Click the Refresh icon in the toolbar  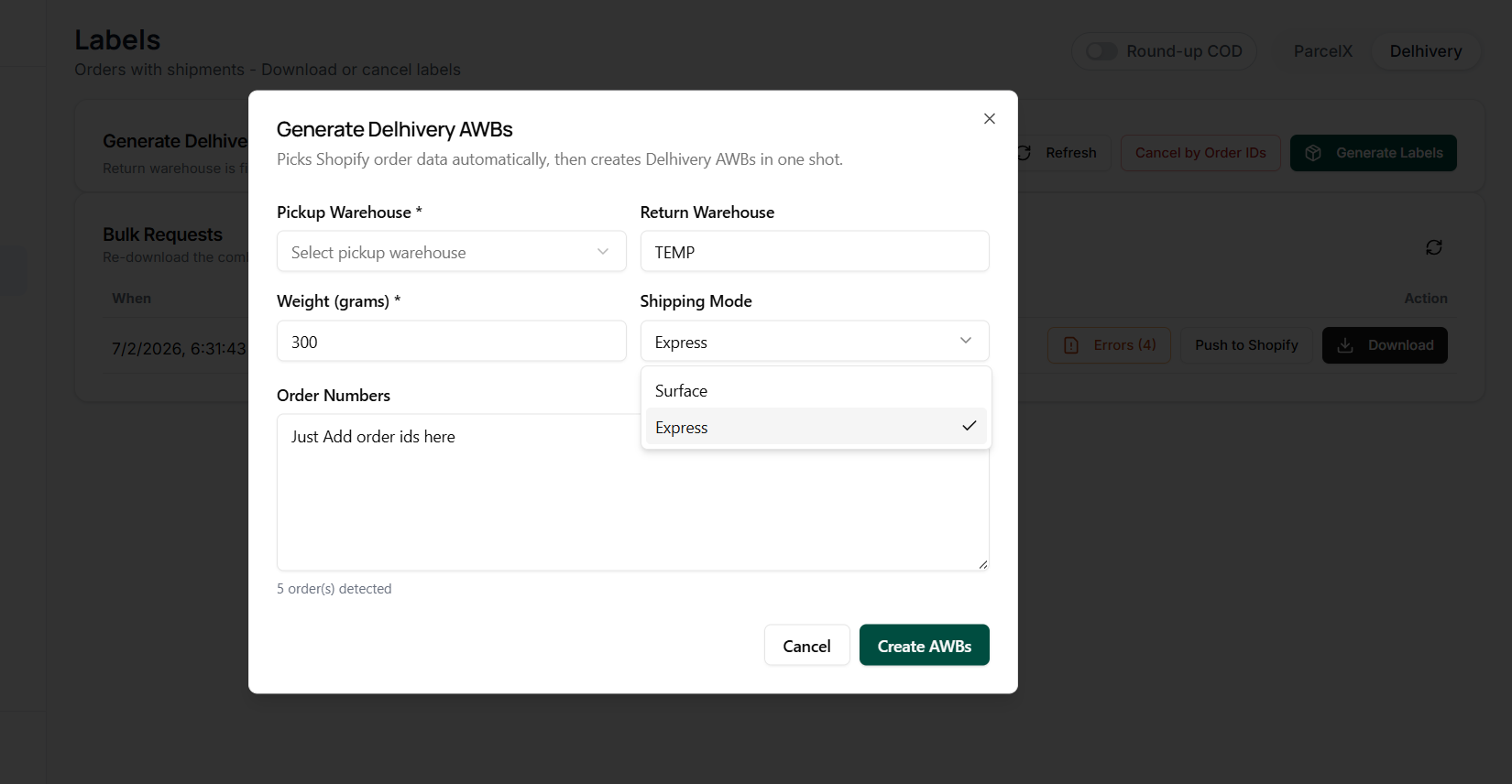[x=1024, y=153]
